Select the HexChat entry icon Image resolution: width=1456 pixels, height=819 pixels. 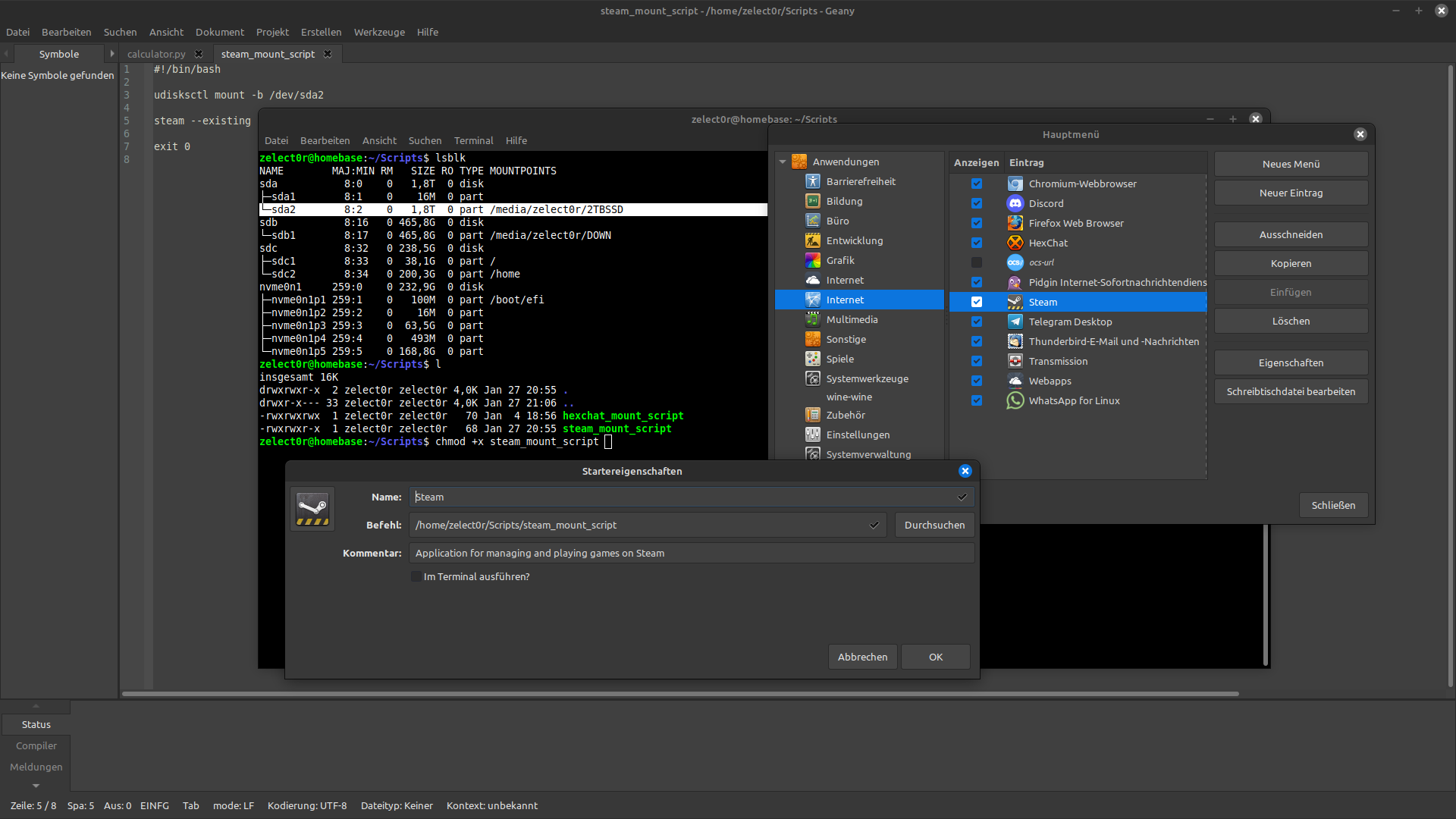[1015, 243]
